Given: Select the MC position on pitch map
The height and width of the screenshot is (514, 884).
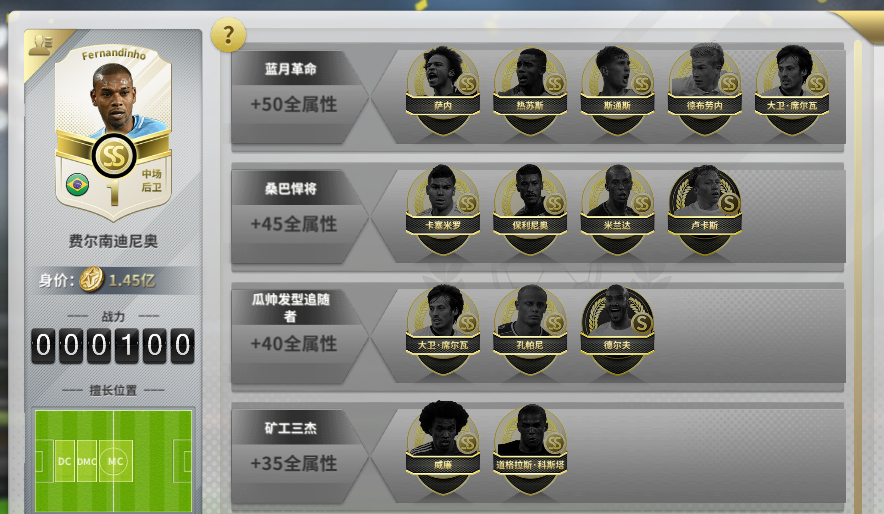Looking at the screenshot, I should (x=116, y=461).
